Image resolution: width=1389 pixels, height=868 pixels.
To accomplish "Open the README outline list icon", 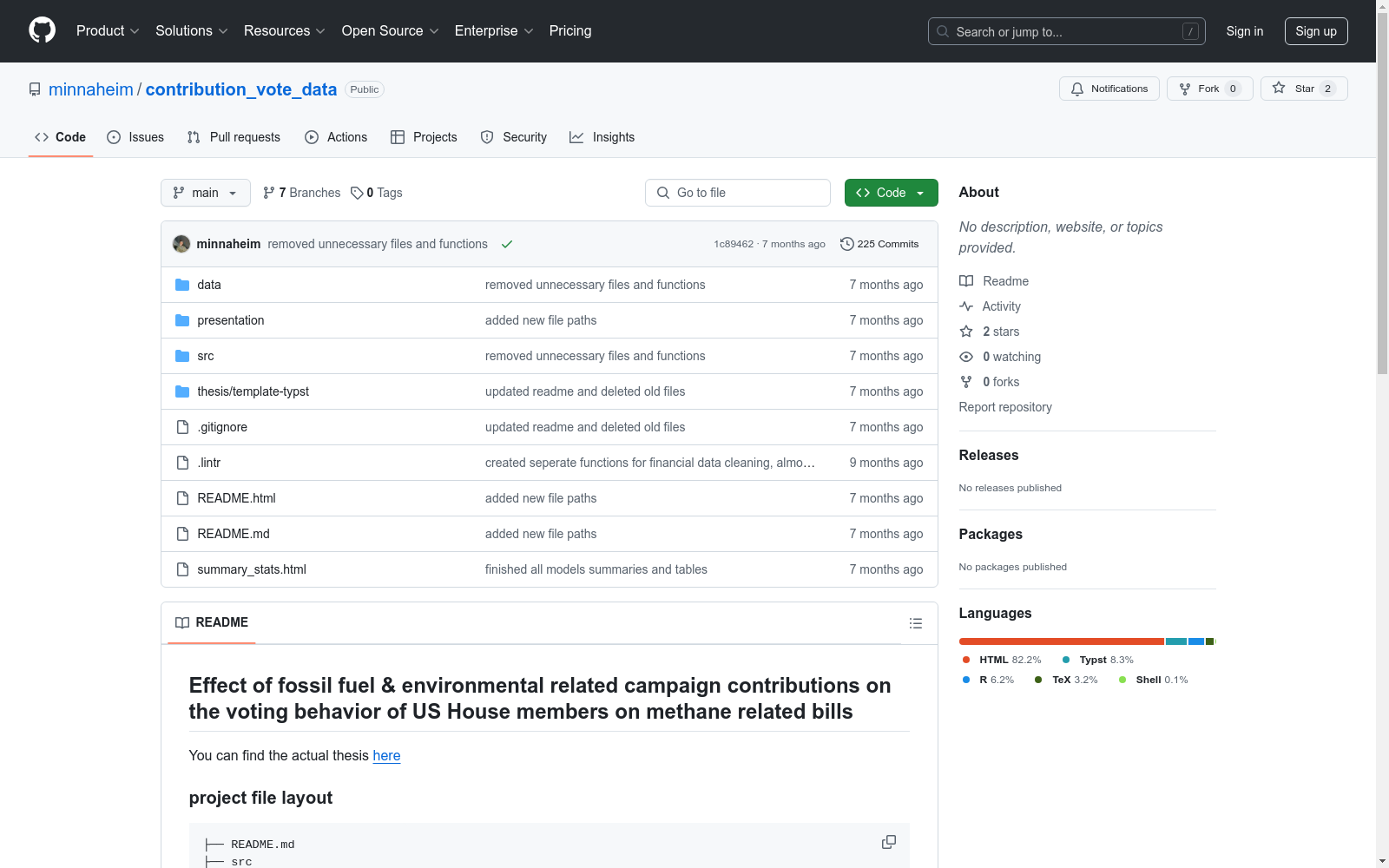I will [915, 623].
